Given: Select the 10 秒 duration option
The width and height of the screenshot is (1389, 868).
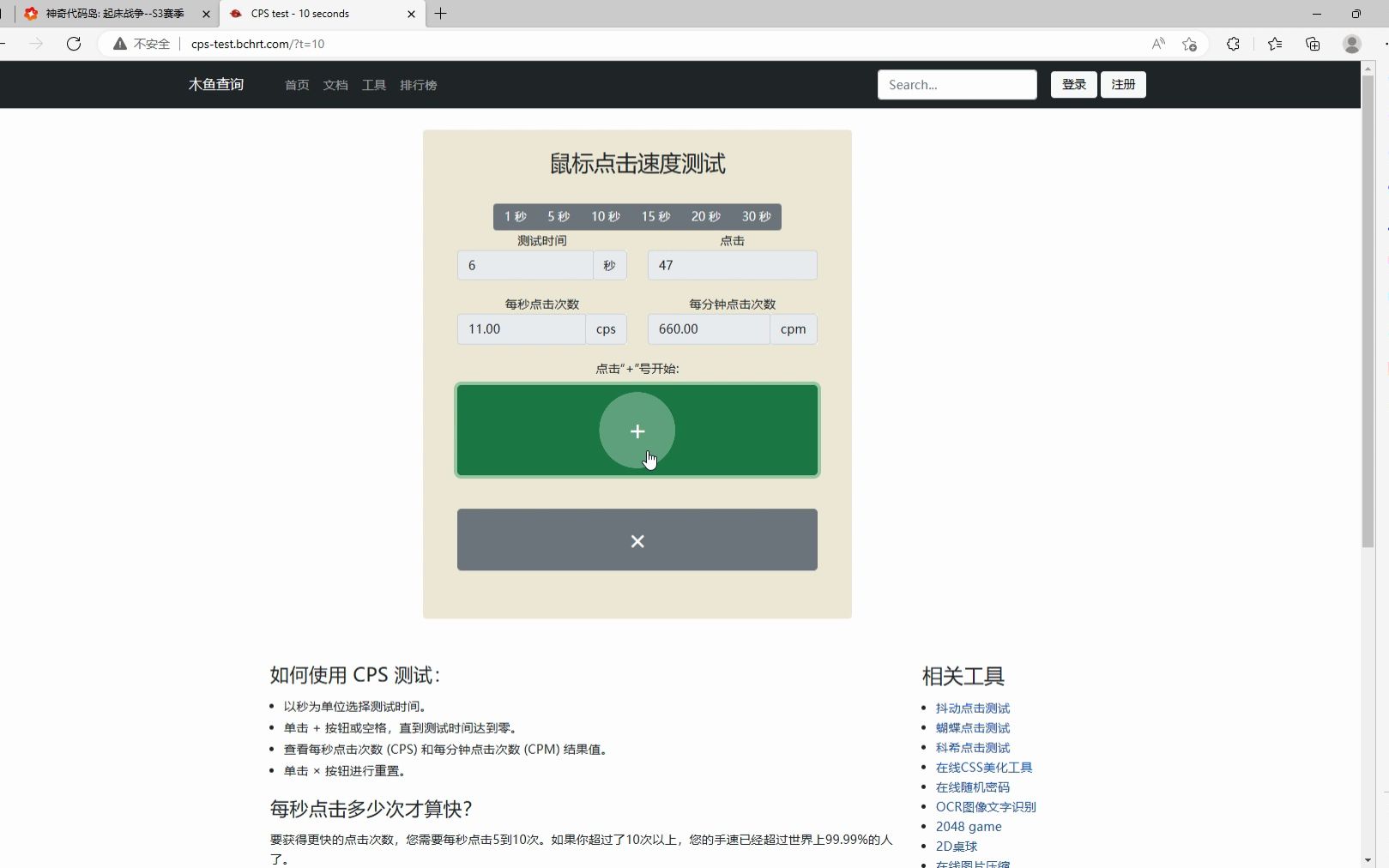Looking at the screenshot, I should coord(606,217).
